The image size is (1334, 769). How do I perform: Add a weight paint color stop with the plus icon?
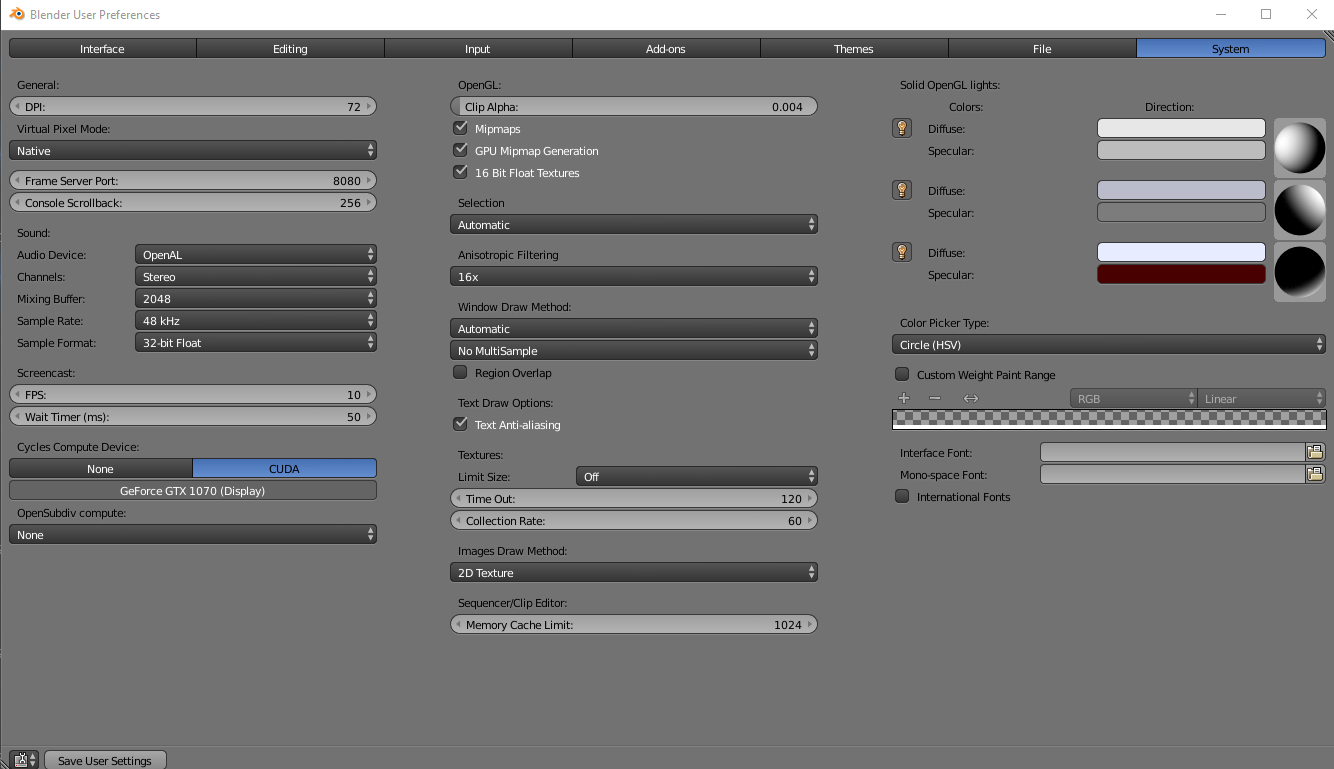click(903, 397)
